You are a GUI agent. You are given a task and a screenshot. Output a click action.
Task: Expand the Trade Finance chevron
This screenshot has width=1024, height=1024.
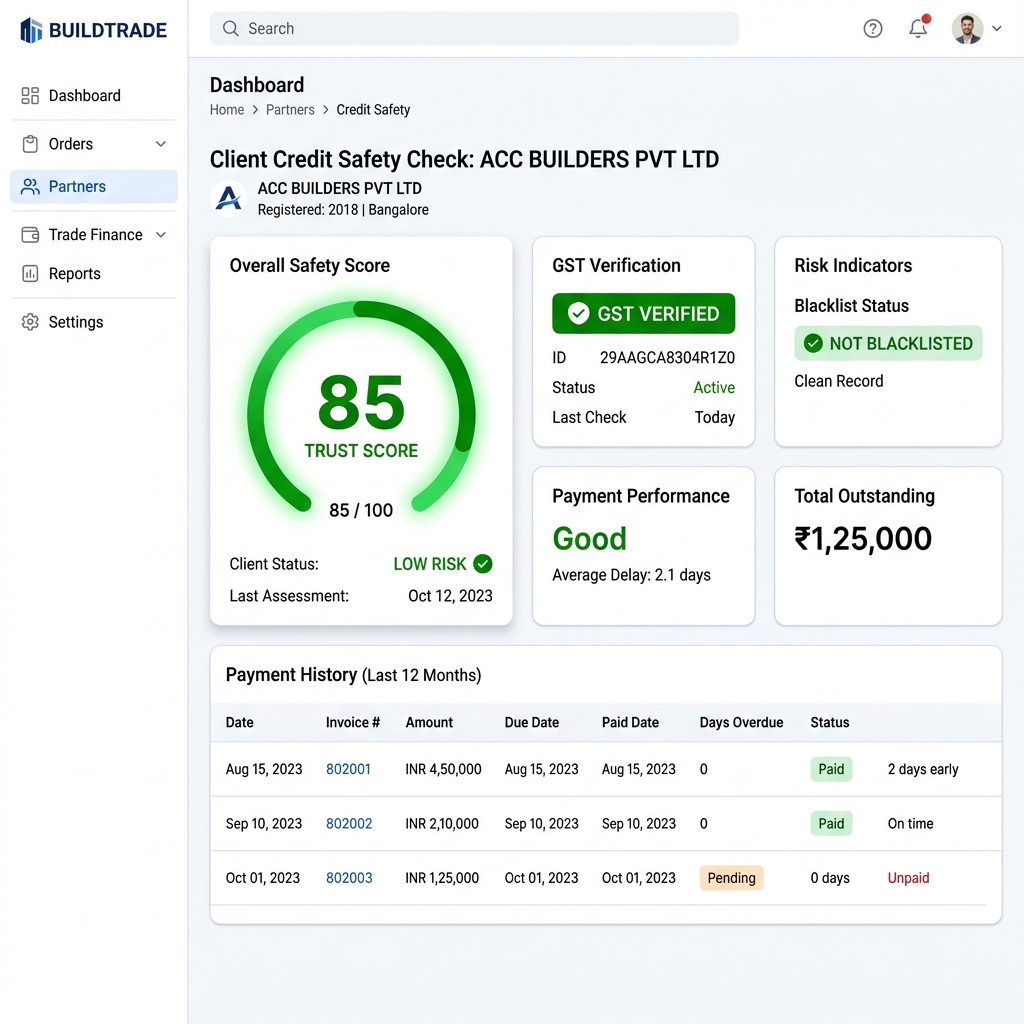coord(161,234)
